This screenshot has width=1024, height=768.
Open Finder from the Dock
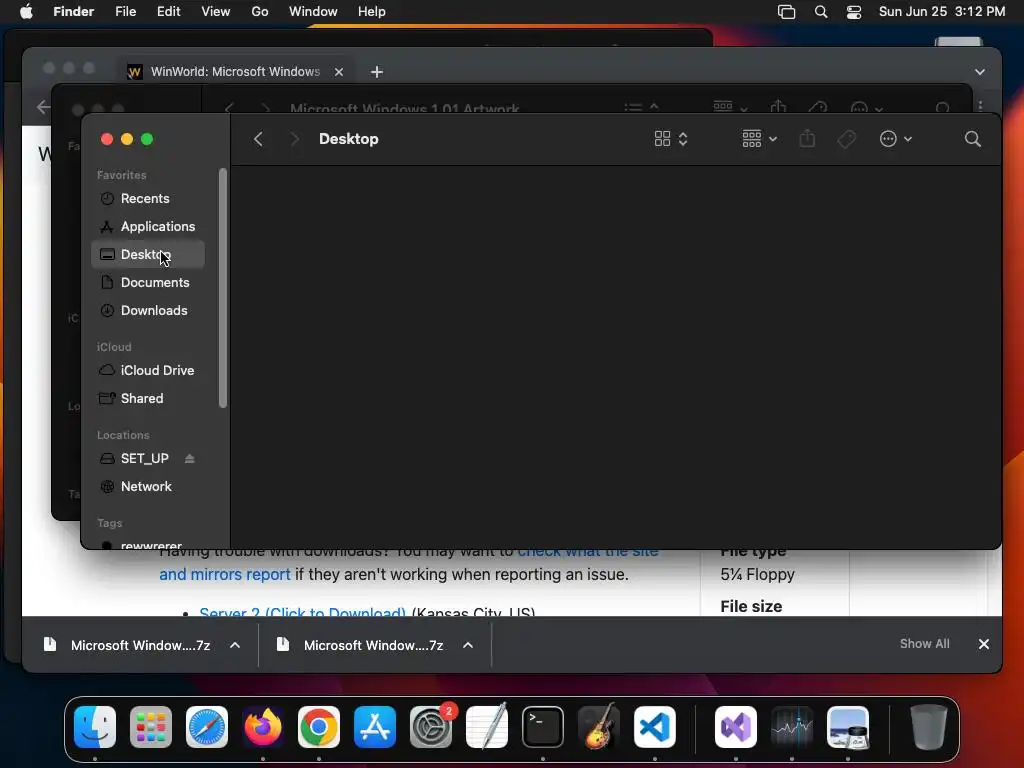95,727
